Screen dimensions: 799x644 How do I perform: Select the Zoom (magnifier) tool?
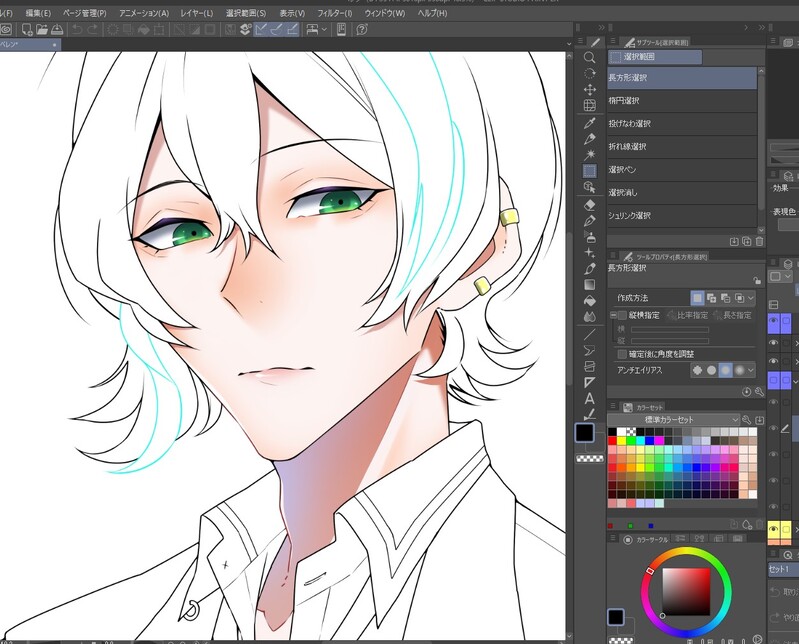[590, 57]
